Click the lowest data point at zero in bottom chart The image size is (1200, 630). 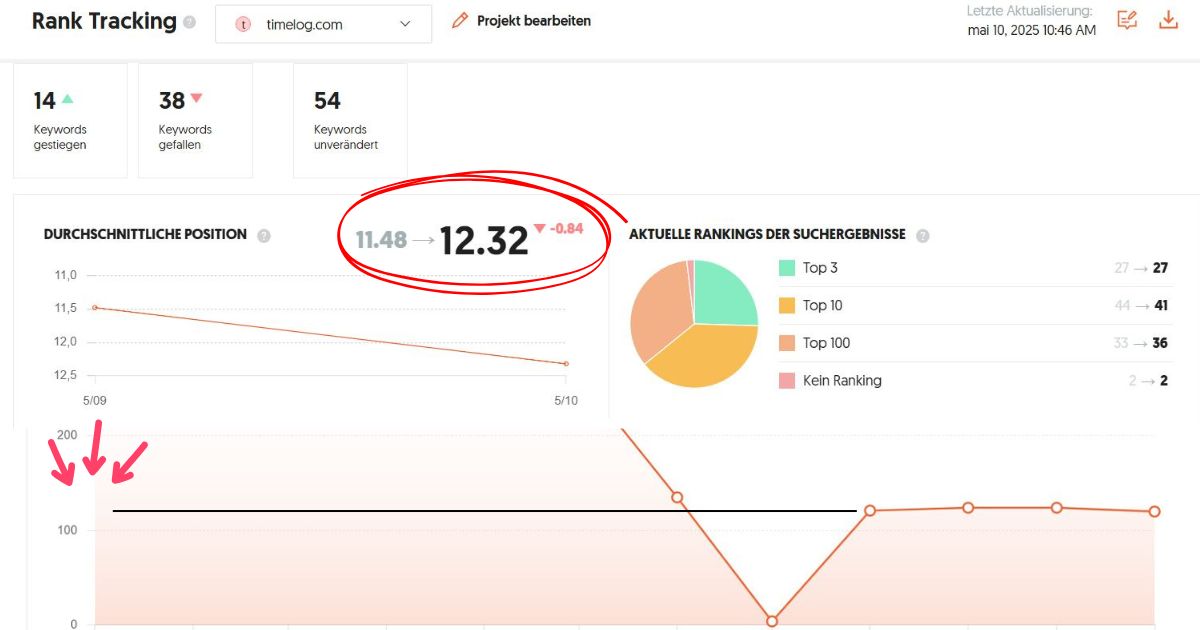772,621
